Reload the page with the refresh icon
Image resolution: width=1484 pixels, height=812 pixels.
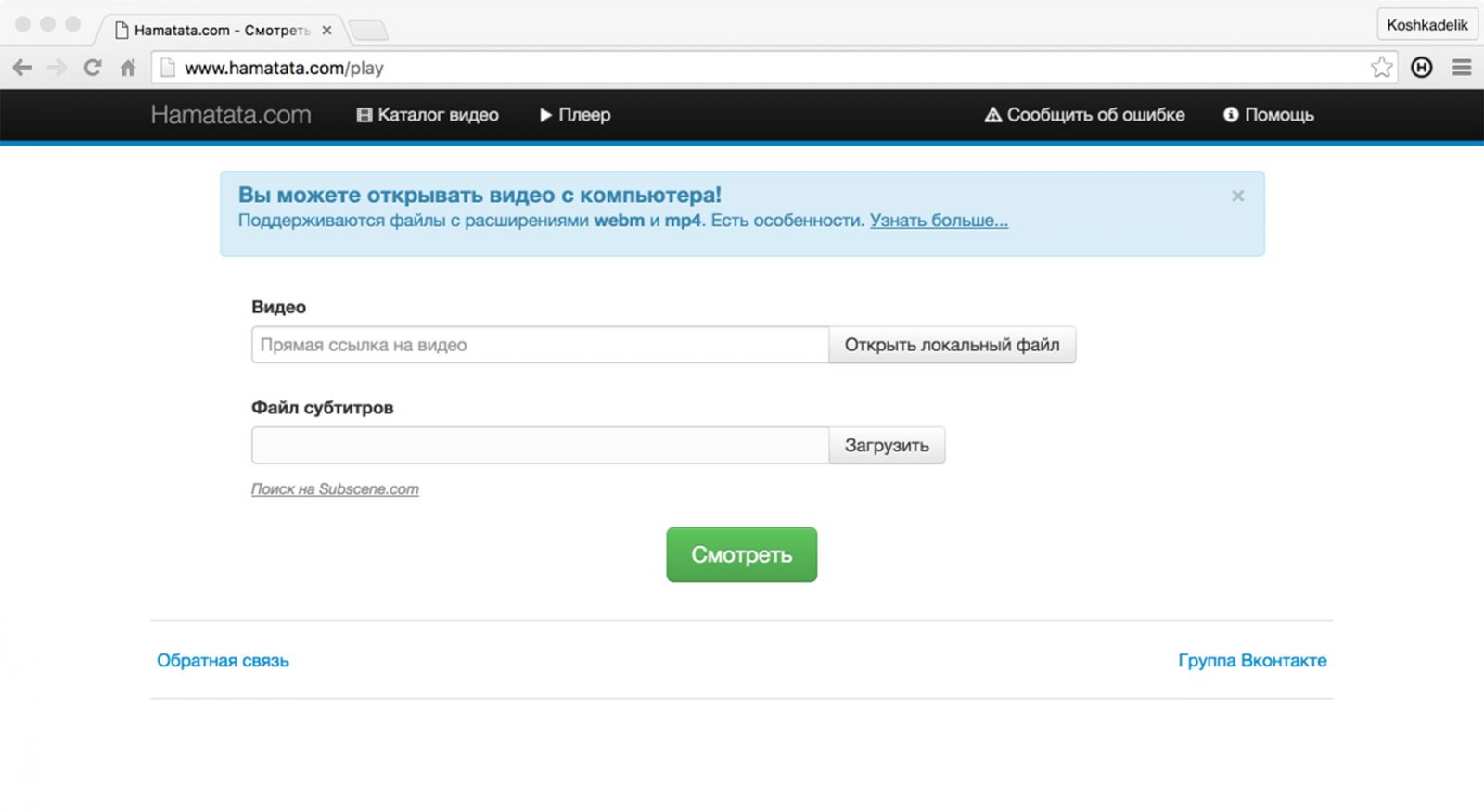(x=93, y=68)
